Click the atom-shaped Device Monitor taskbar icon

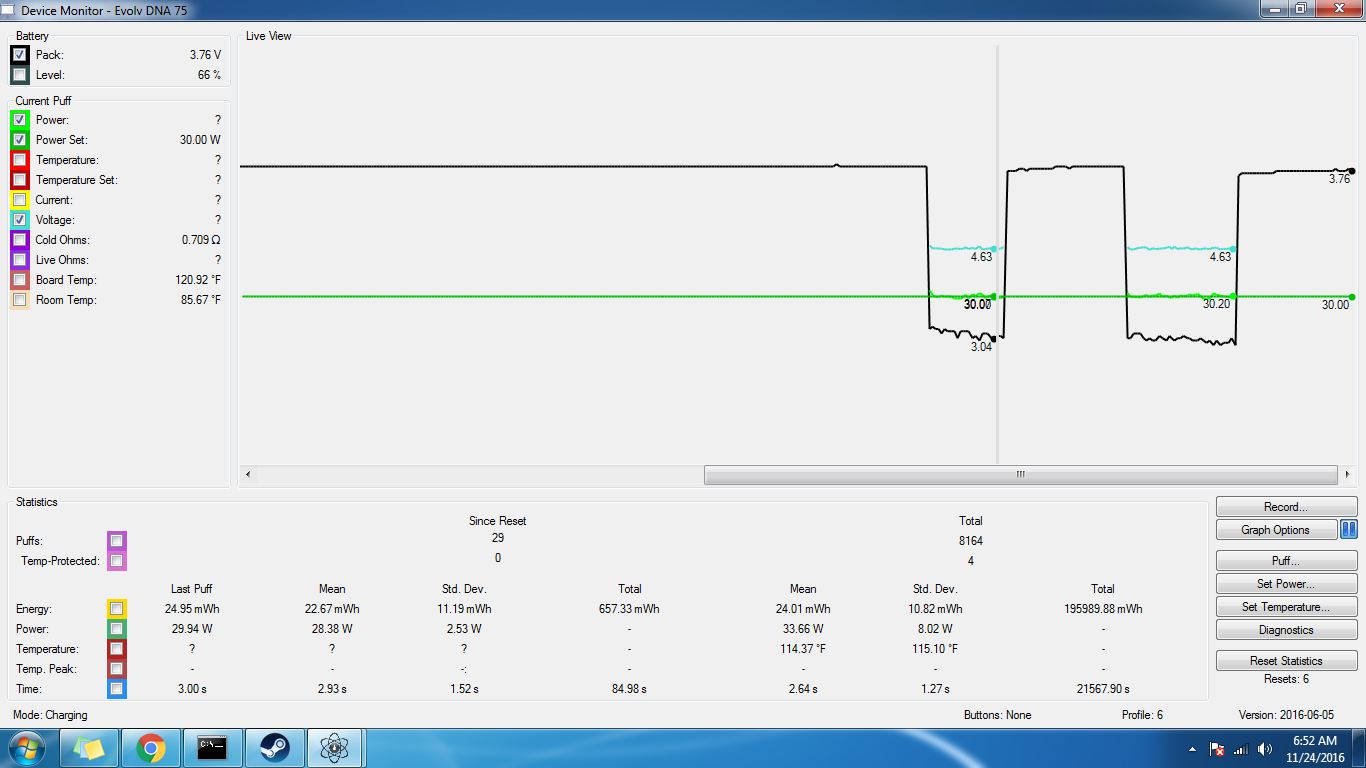coord(335,748)
